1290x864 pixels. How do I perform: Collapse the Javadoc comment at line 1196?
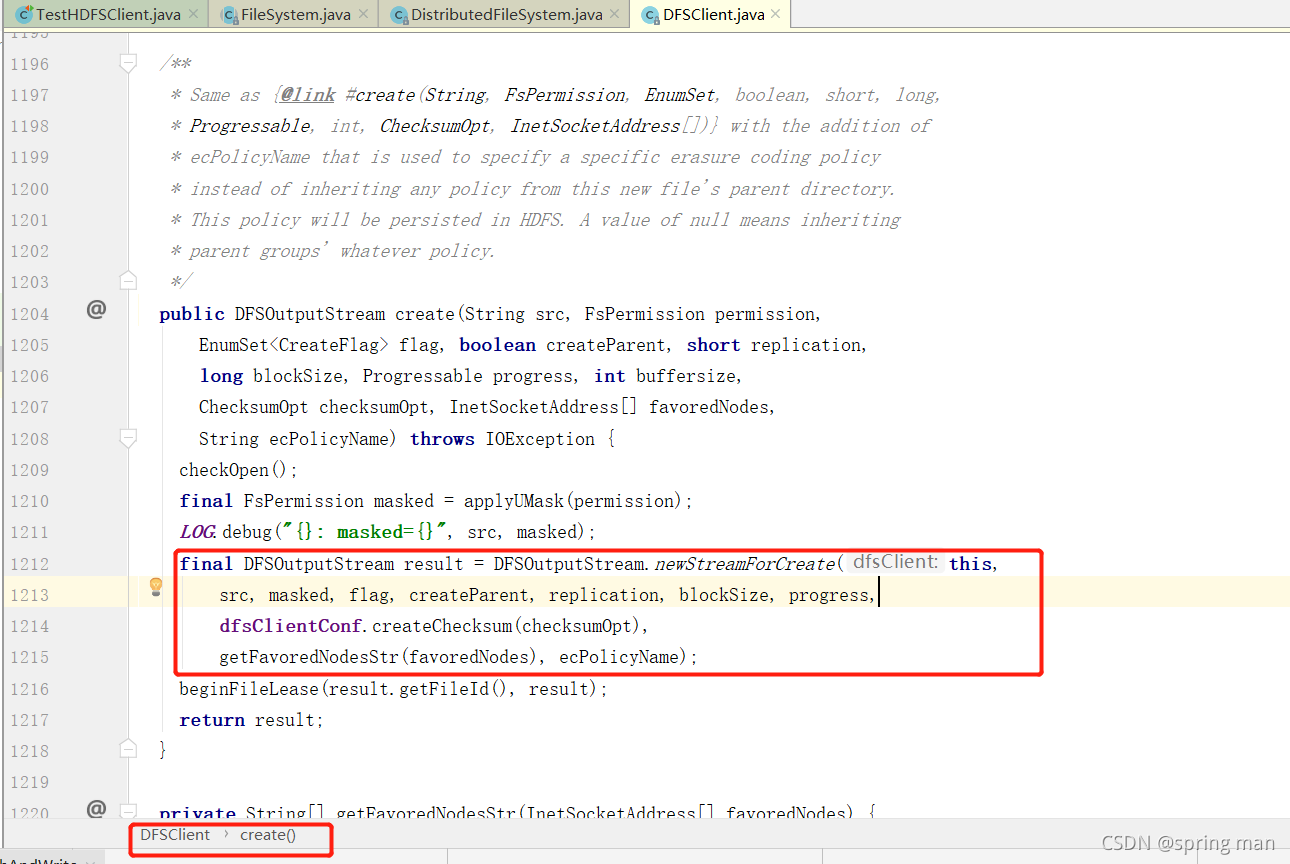[128, 63]
